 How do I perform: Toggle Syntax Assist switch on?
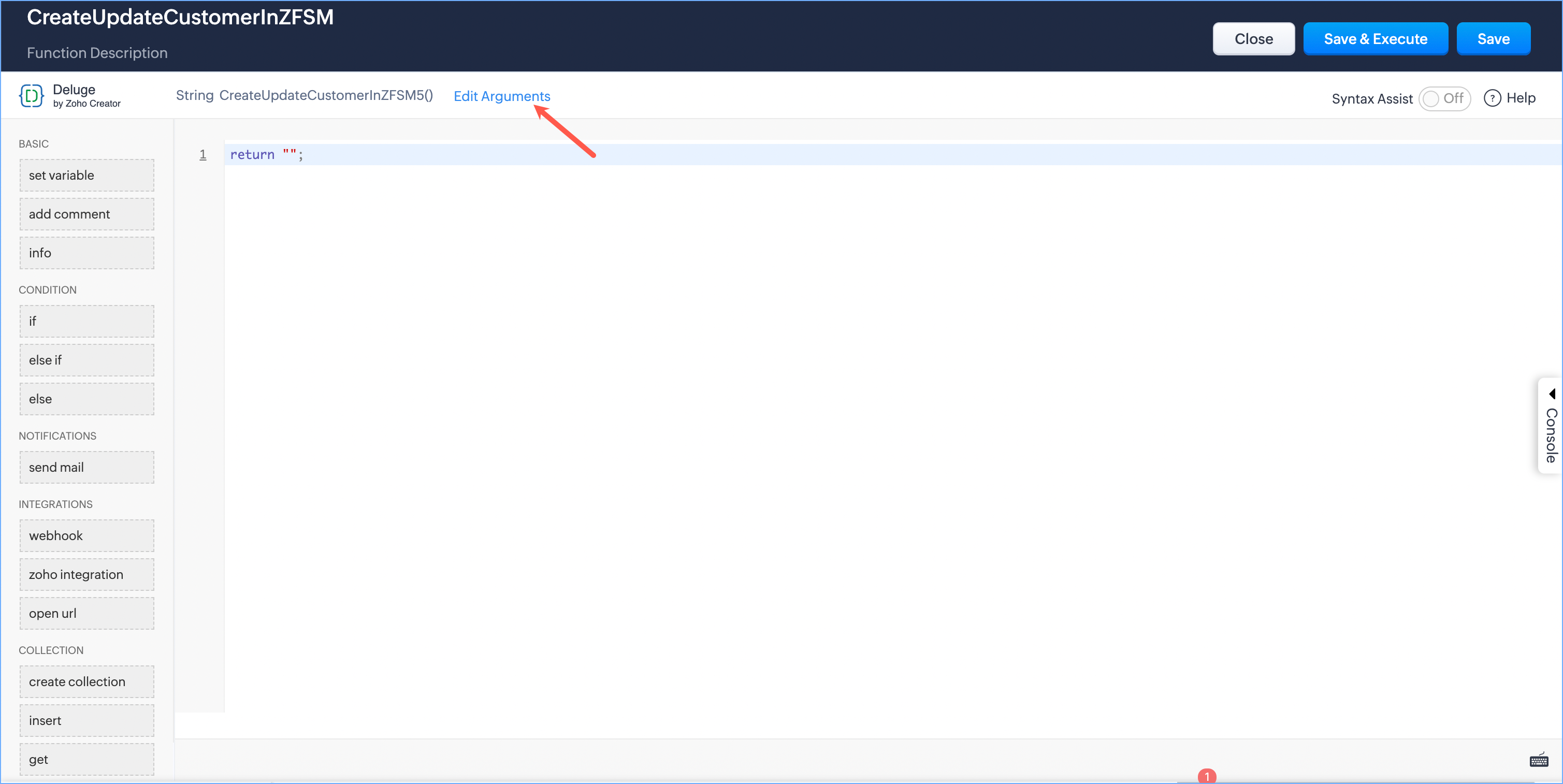coord(1444,98)
